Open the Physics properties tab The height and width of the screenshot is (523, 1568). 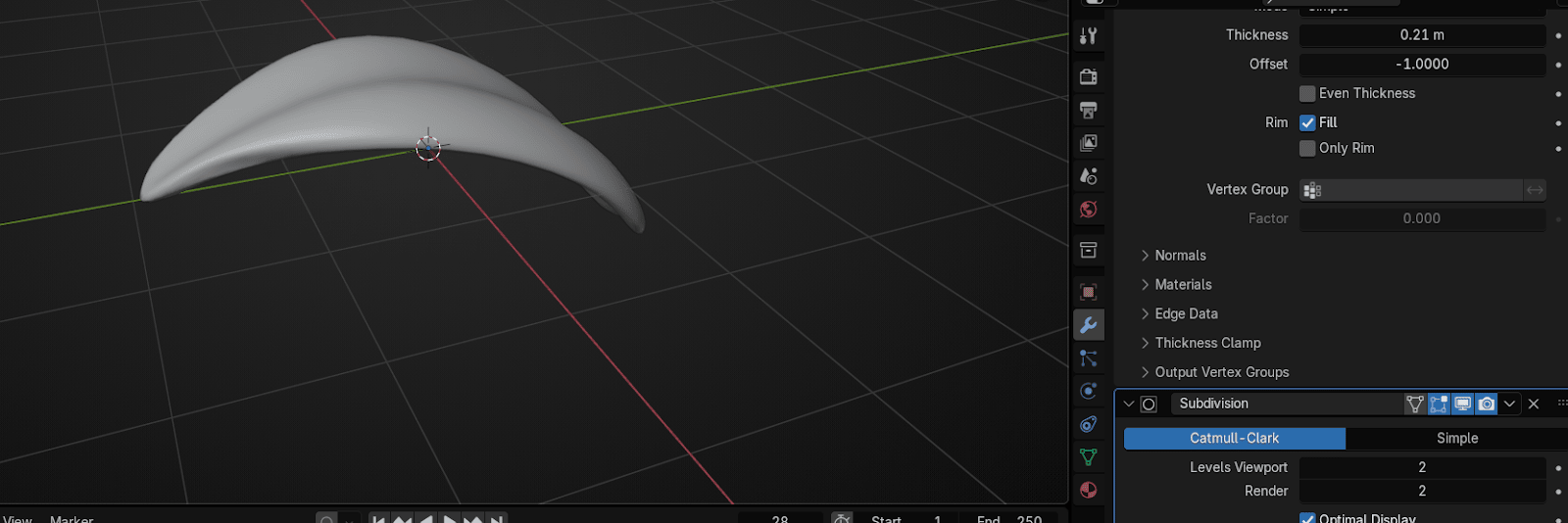(x=1088, y=391)
